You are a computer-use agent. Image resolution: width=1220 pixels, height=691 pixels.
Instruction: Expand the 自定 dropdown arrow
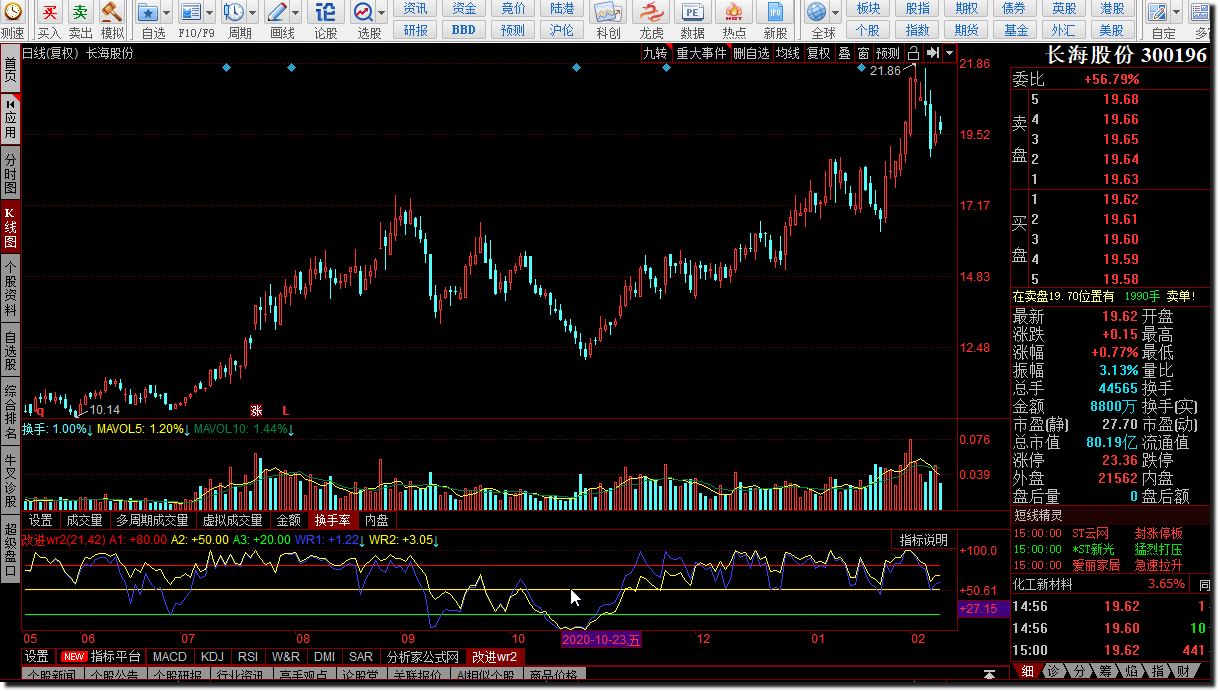(1177, 13)
